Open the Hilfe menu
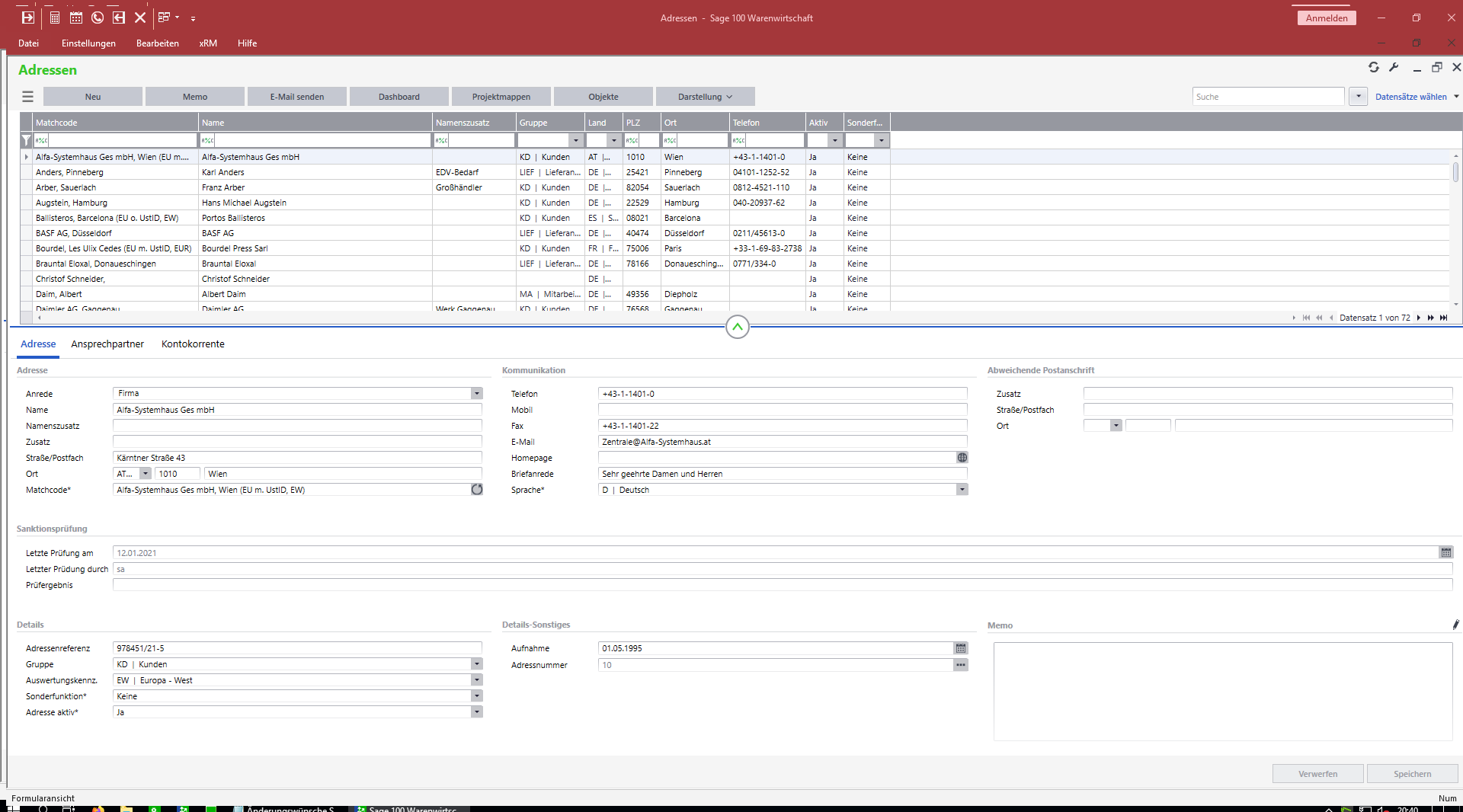This screenshot has height=812, width=1463. click(x=247, y=43)
